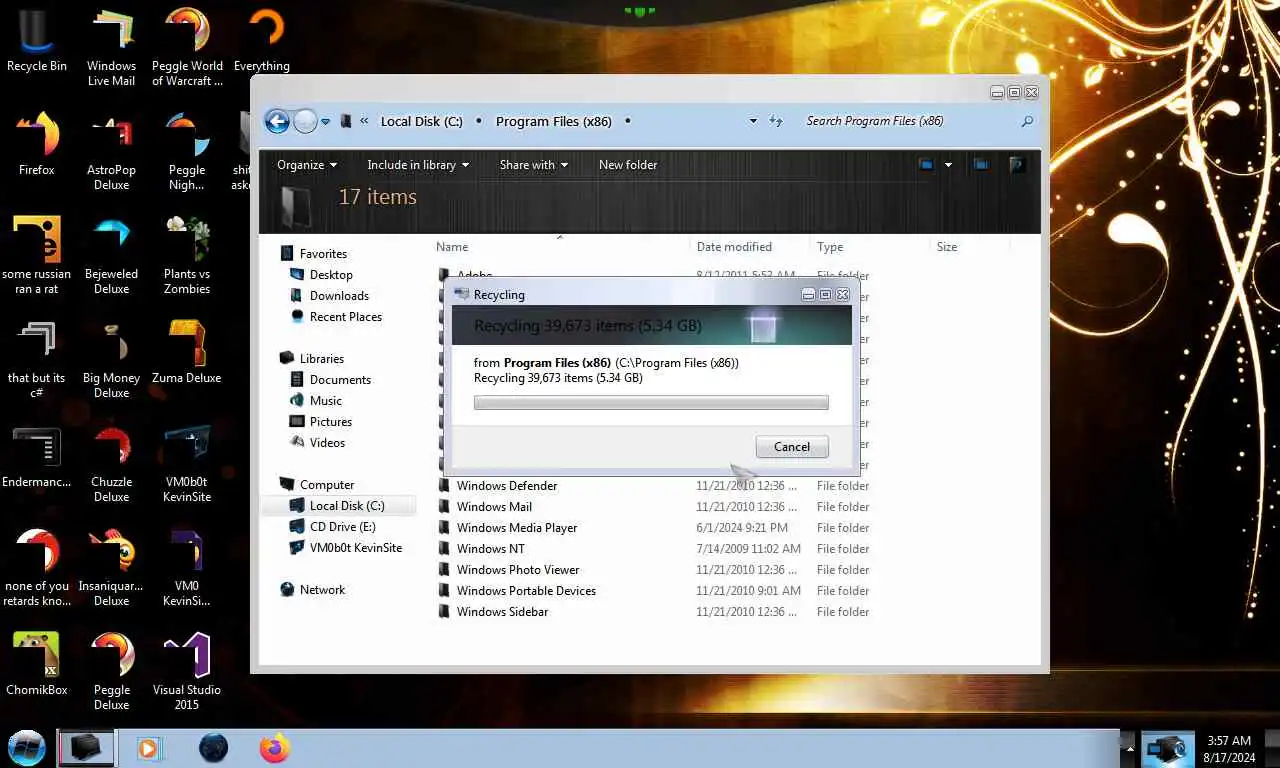Screen dimensions: 1280x768
Task: Launch Windows Live Mail desktop shortcut
Action: (x=111, y=48)
